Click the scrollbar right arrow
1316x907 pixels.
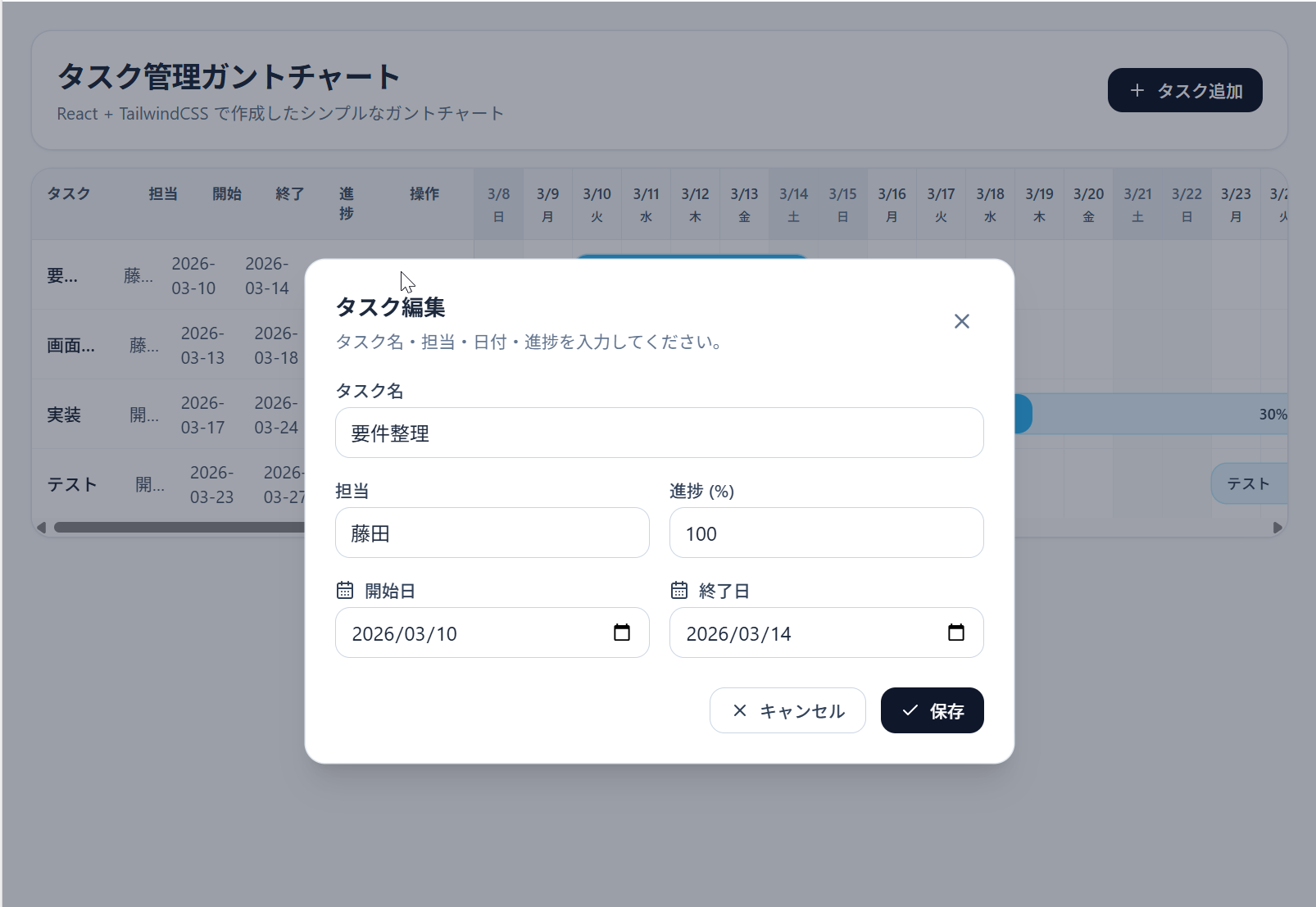[x=1277, y=528]
